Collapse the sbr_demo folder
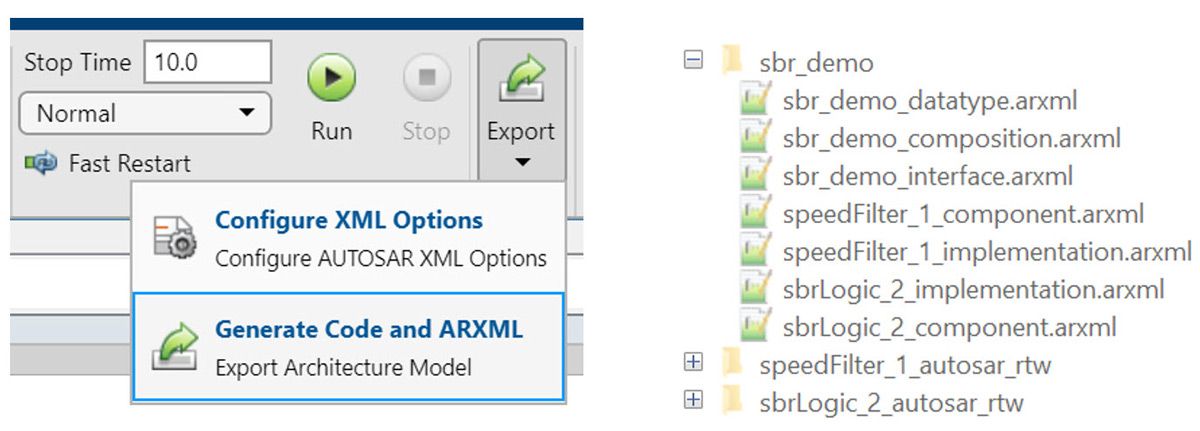The image size is (1200, 431). pyautogui.click(x=692, y=61)
